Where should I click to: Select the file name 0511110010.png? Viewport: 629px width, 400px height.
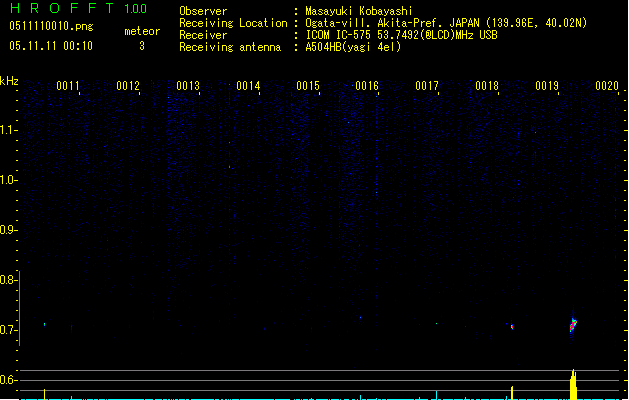pyautogui.click(x=51, y=26)
